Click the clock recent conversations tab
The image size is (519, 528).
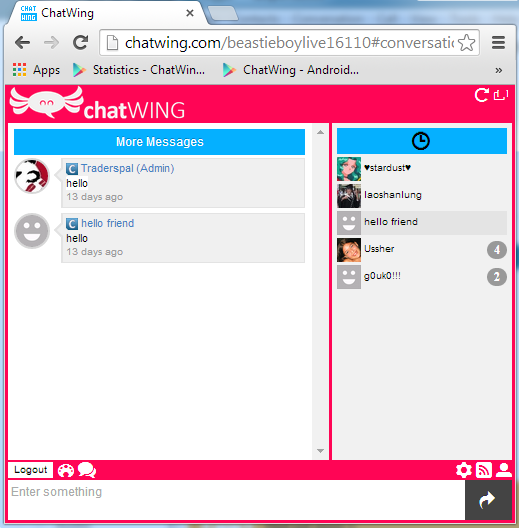pos(422,141)
